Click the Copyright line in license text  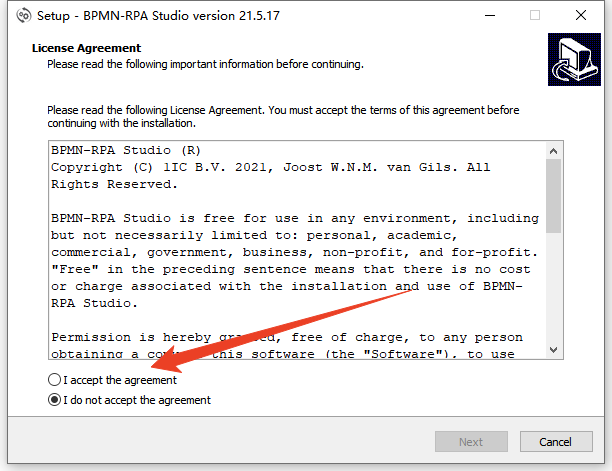click(x=270, y=167)
